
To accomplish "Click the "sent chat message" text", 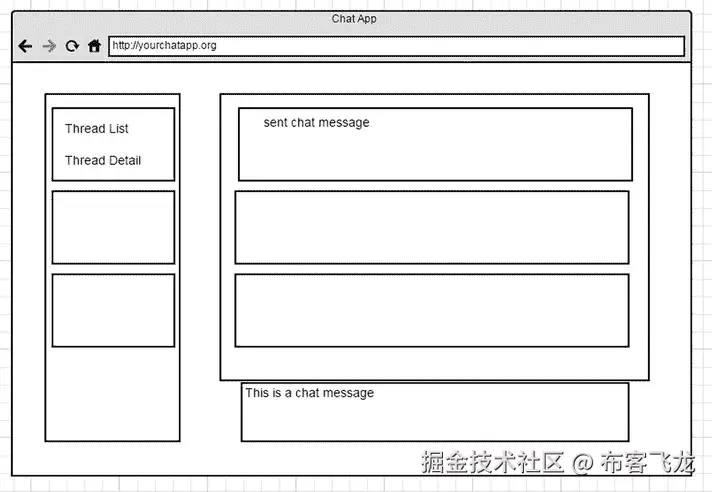I will [x=316, y=123].
